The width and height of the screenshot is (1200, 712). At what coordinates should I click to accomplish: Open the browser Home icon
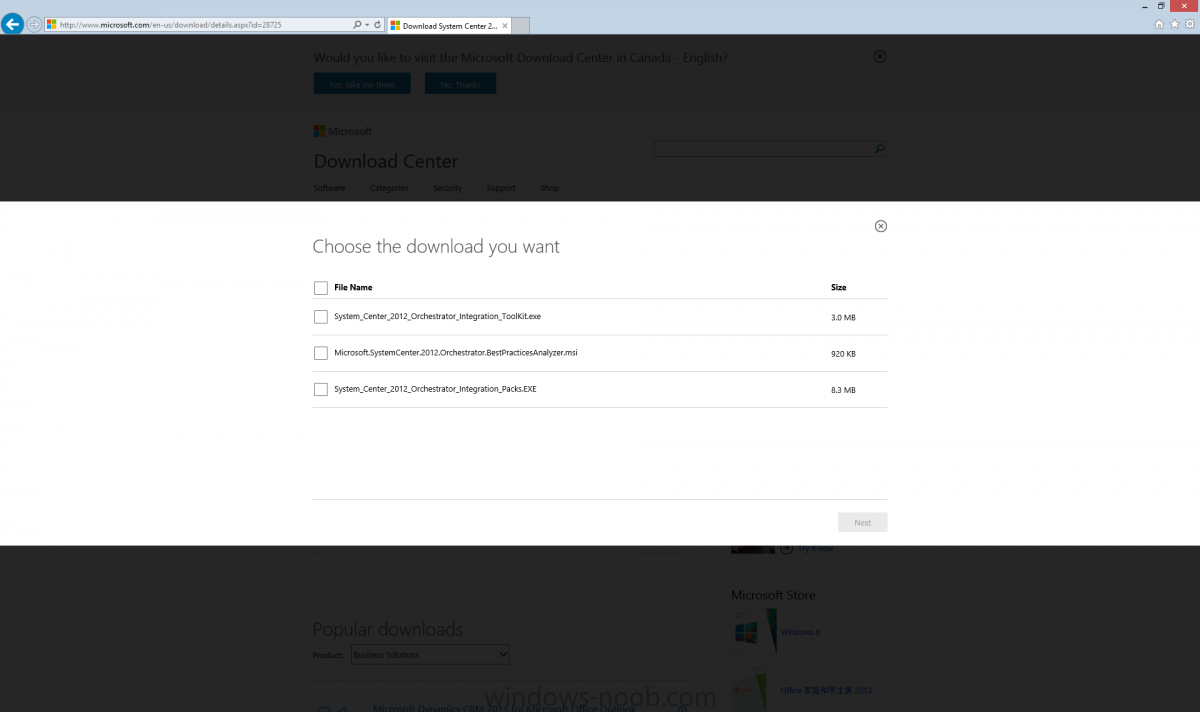1159,25
